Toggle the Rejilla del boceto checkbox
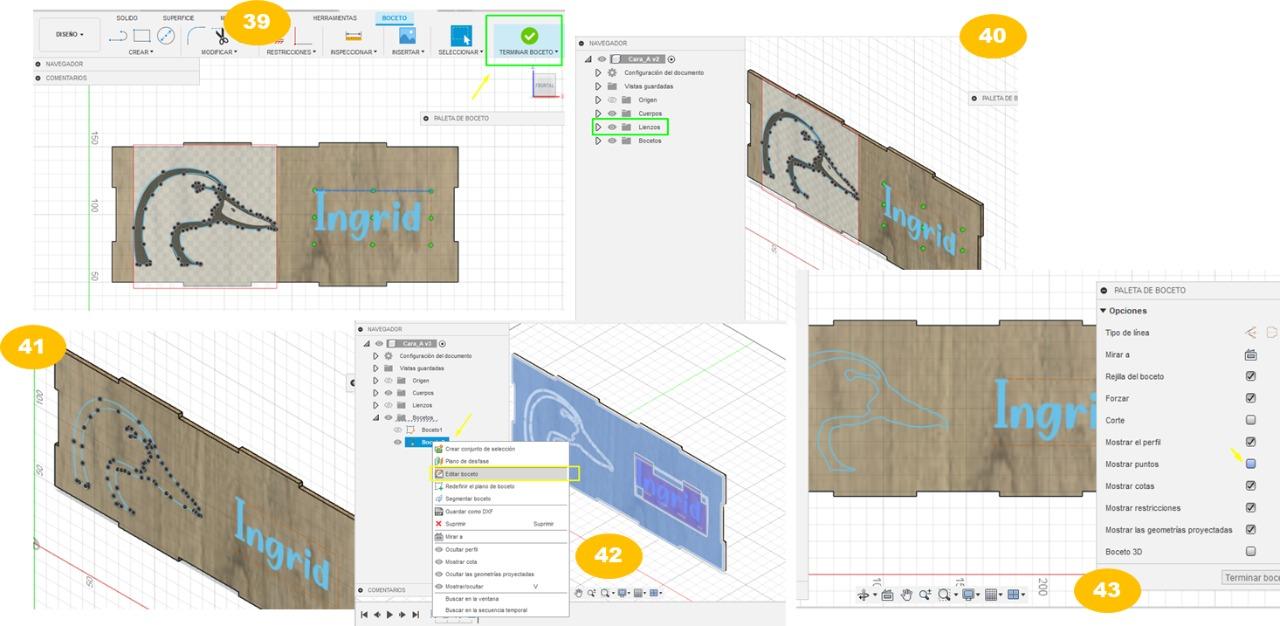The height and width of the screenshot is (626, 1280). tap(1250, 376)
